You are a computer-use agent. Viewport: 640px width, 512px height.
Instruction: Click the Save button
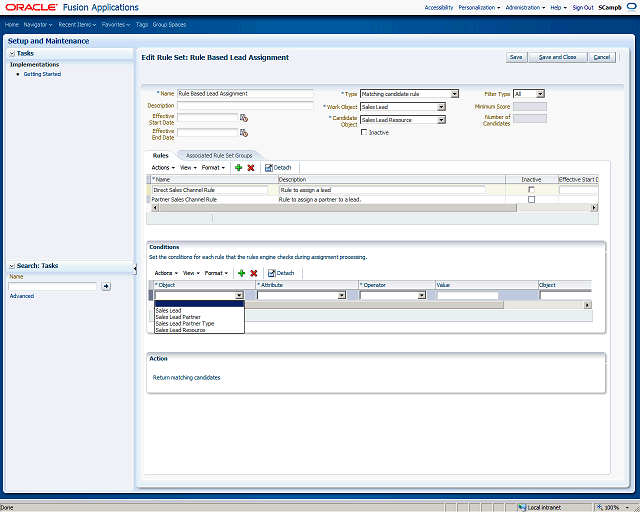coord(516,57)
